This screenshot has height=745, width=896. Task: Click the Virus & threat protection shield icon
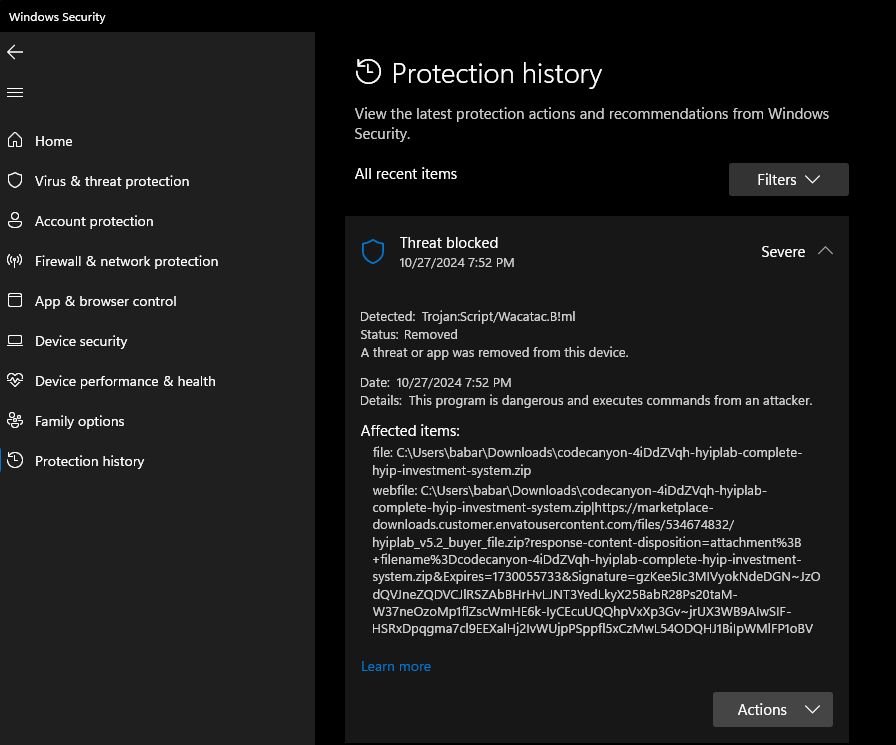coord(15,181)
